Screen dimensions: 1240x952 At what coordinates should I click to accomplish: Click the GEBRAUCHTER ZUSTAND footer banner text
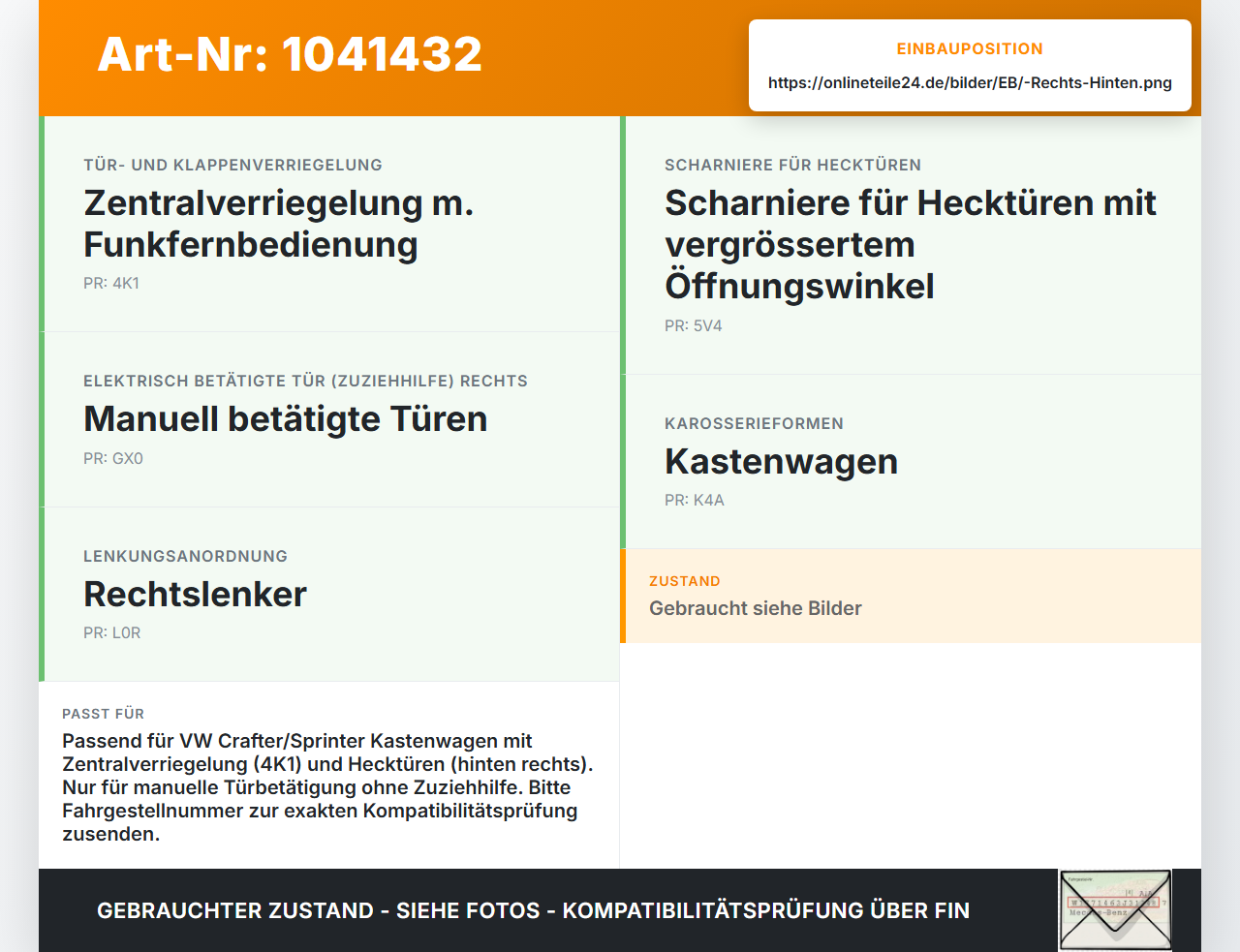point(533,910)
